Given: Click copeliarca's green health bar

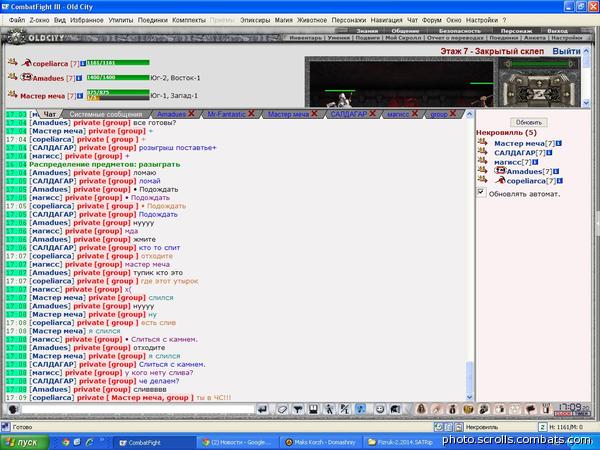Looking at the screenshot, I should point(118,63).
